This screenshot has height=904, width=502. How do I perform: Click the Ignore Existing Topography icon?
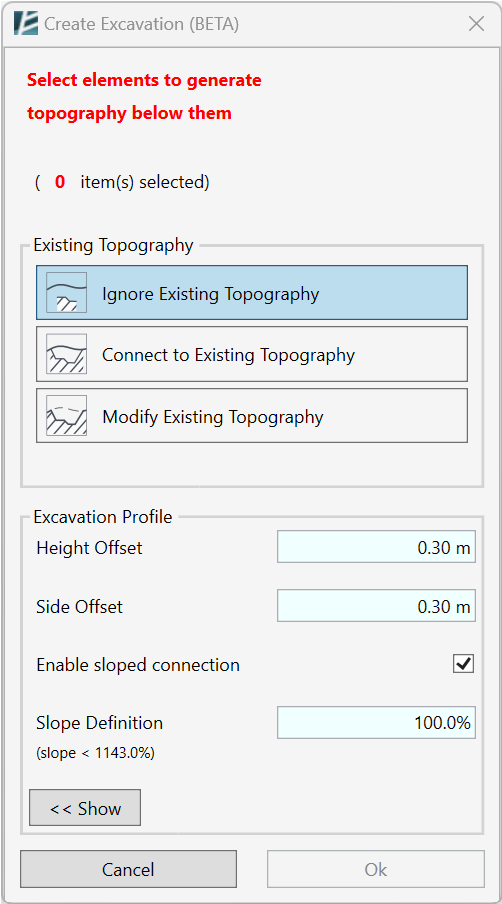pos(66,293)
